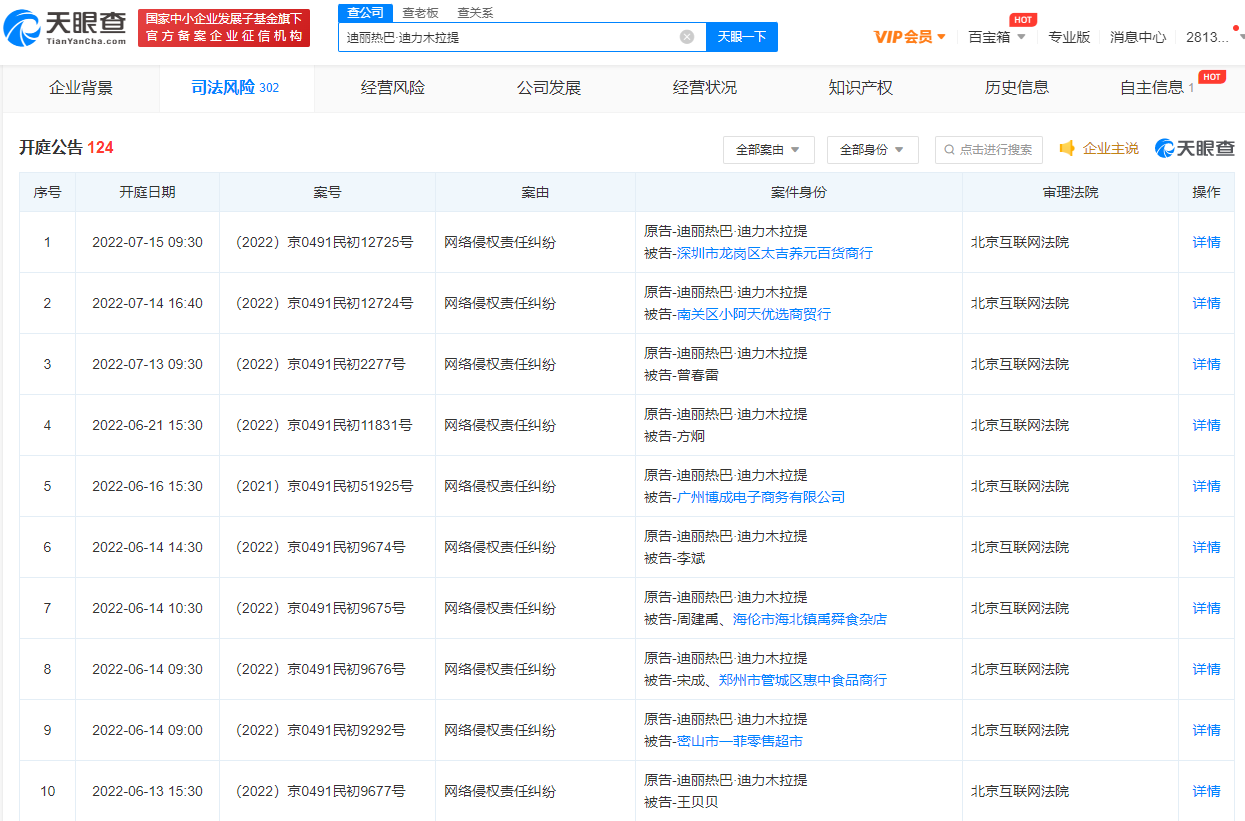The image size is (1245, 821).
Task: Open the 全部案由 filter dropdown
Action: pyautogui.click(x=768, y=150)
